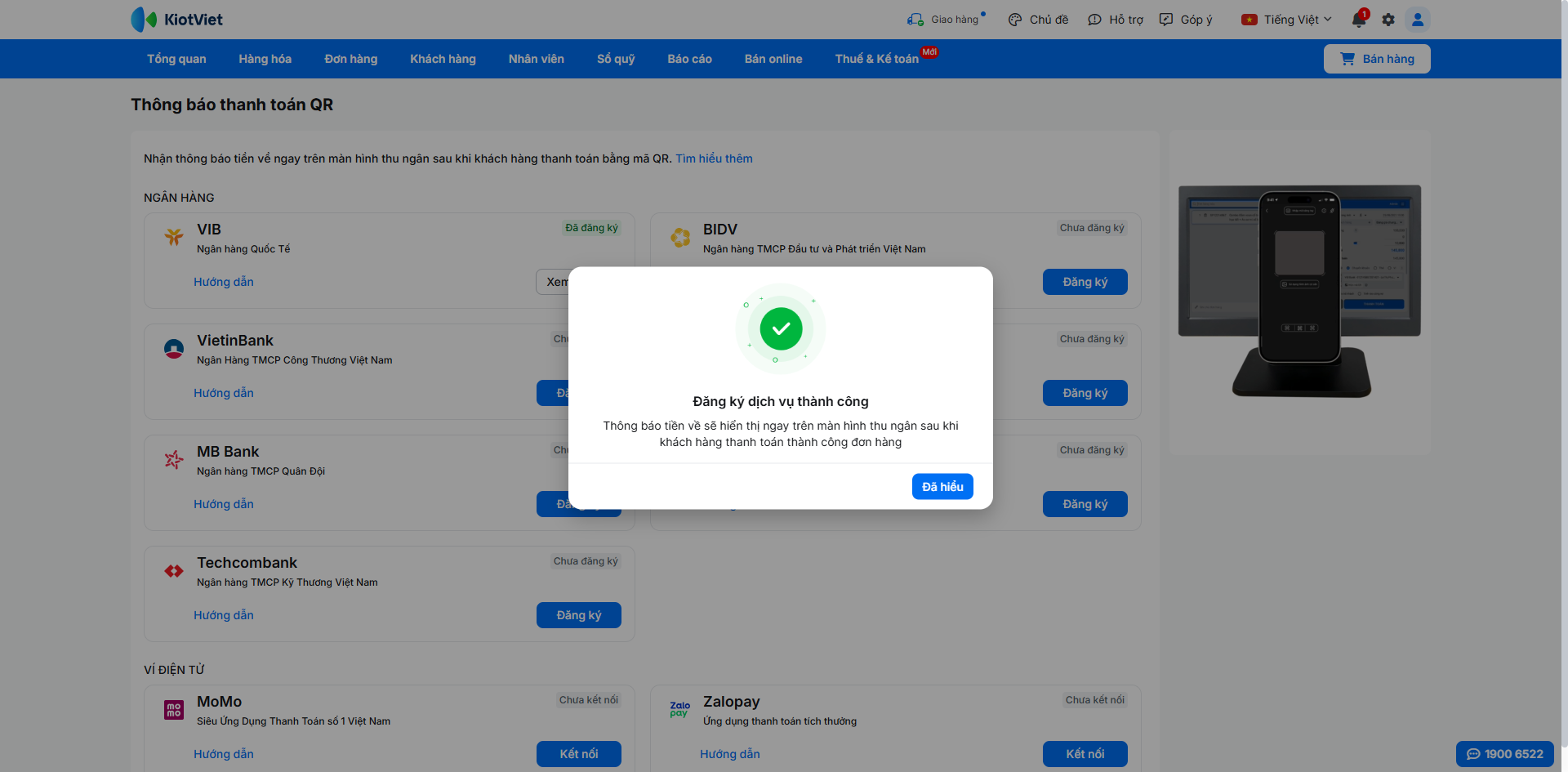This screenshot has width=1568, height=772.
Task: Click the user account avatar
Action: click(1418, 20)
